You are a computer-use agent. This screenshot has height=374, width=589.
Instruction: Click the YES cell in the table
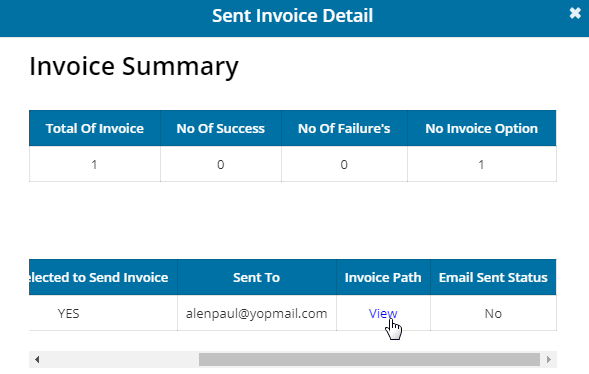(68, 313)
